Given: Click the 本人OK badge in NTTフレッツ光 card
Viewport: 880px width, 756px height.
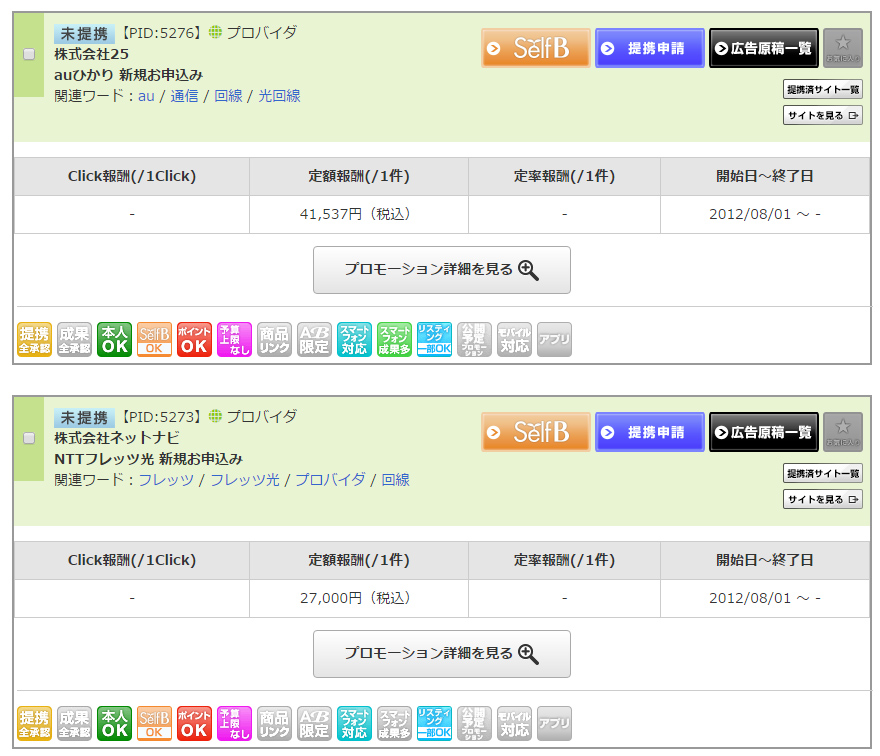Looking at the screenshot, I should pos(114,724).
